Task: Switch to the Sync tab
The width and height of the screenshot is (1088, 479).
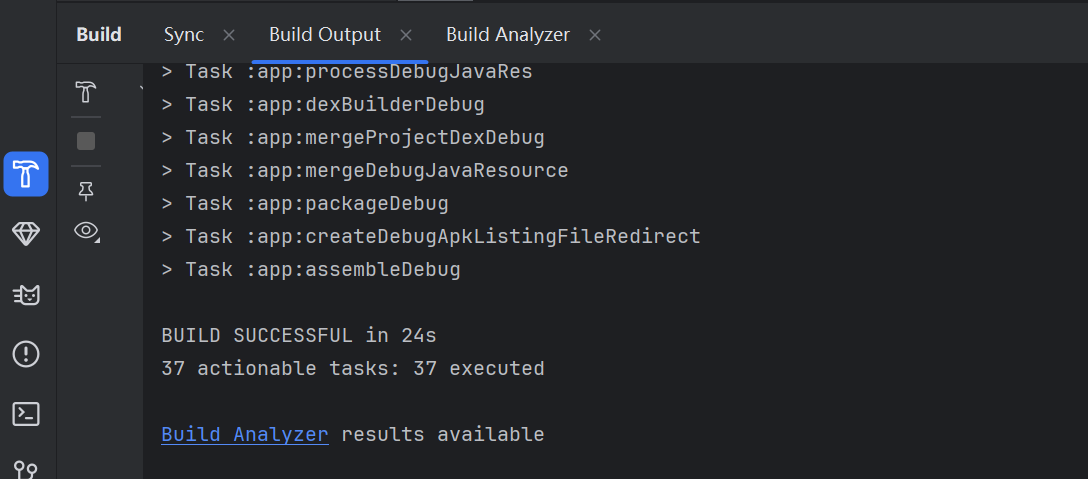Action: [184, 35]
